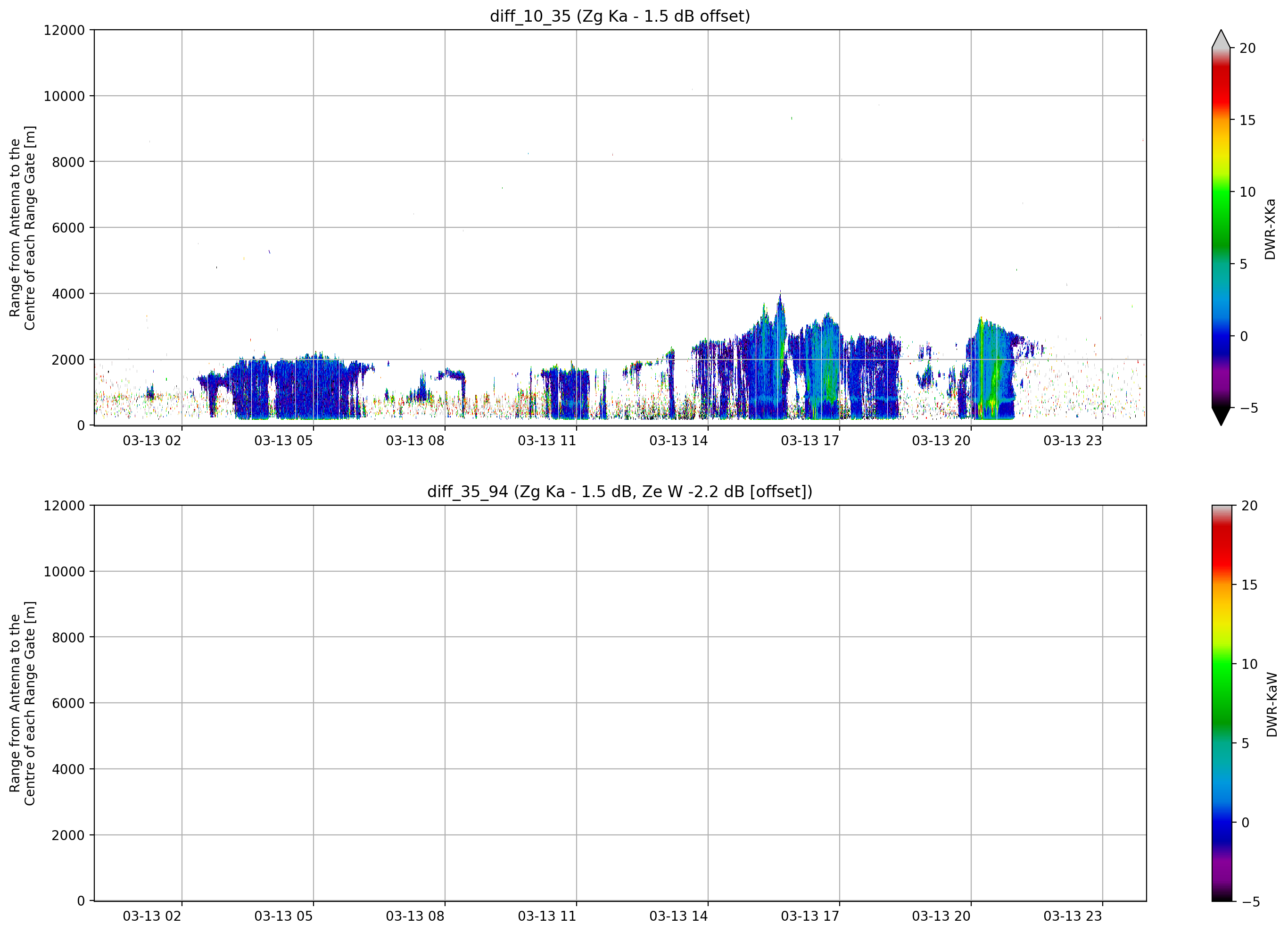Click the DWR-XKa colorbar gradient
Viewport: 1288px width, 933px height.
coord(1221,227)
